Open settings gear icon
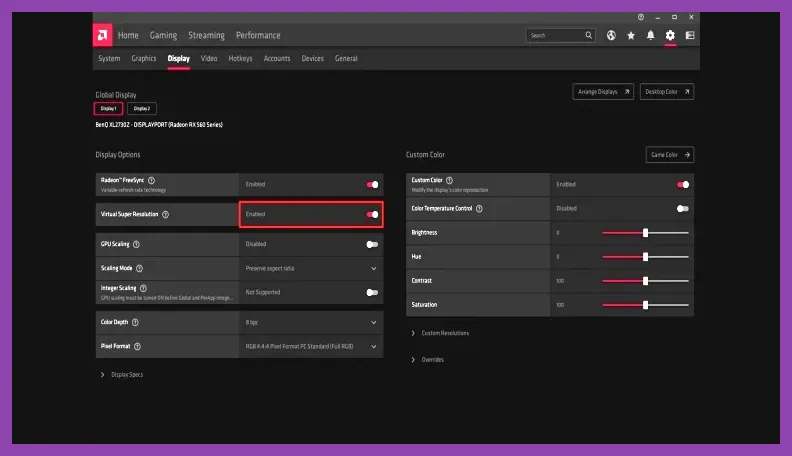792x456 pixels. pyautogui.click(x=670, y=35)
